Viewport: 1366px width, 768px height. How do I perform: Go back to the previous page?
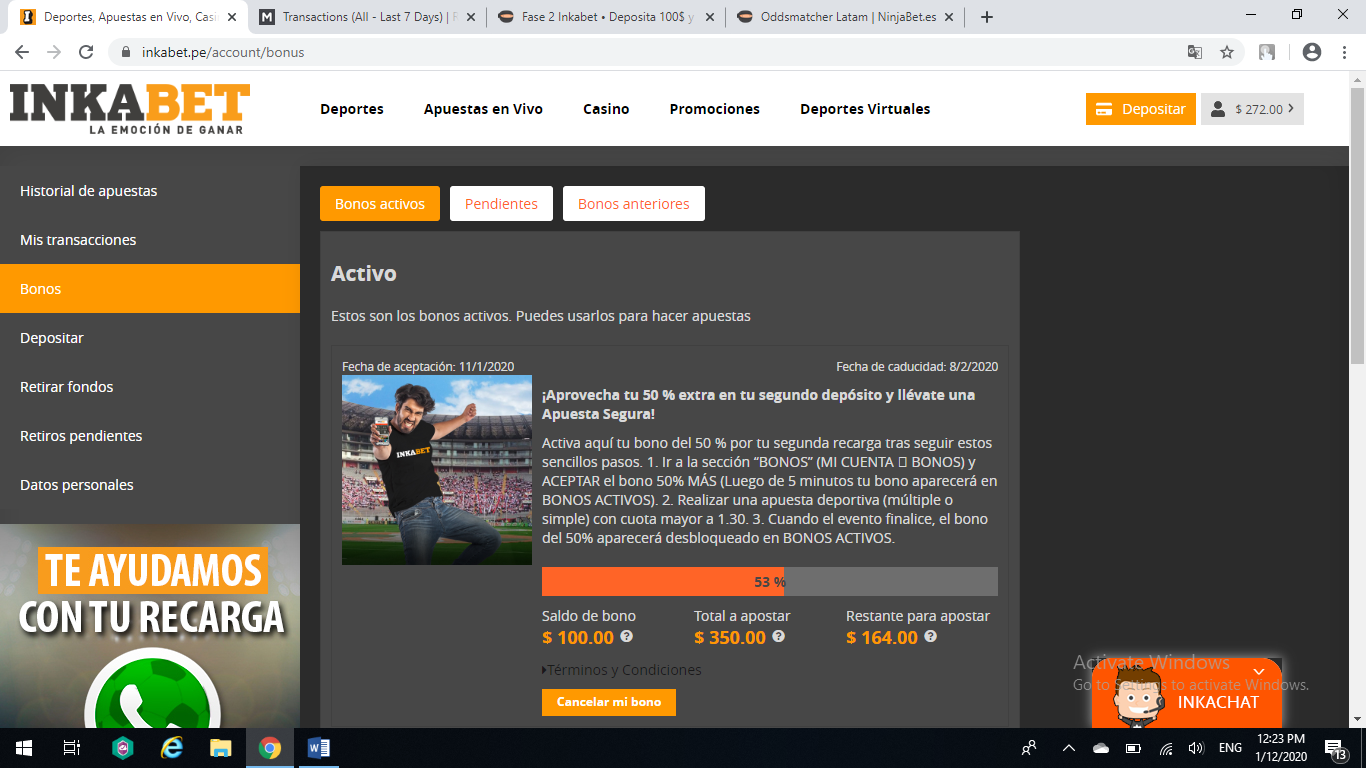tap(22, 52)
